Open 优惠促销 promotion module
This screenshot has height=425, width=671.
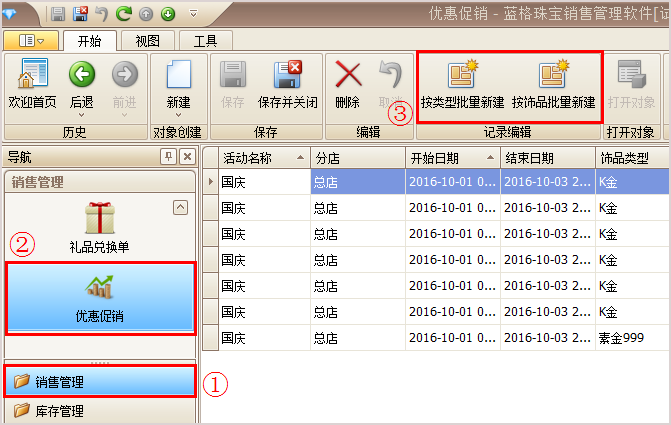[x=100, y=298]
